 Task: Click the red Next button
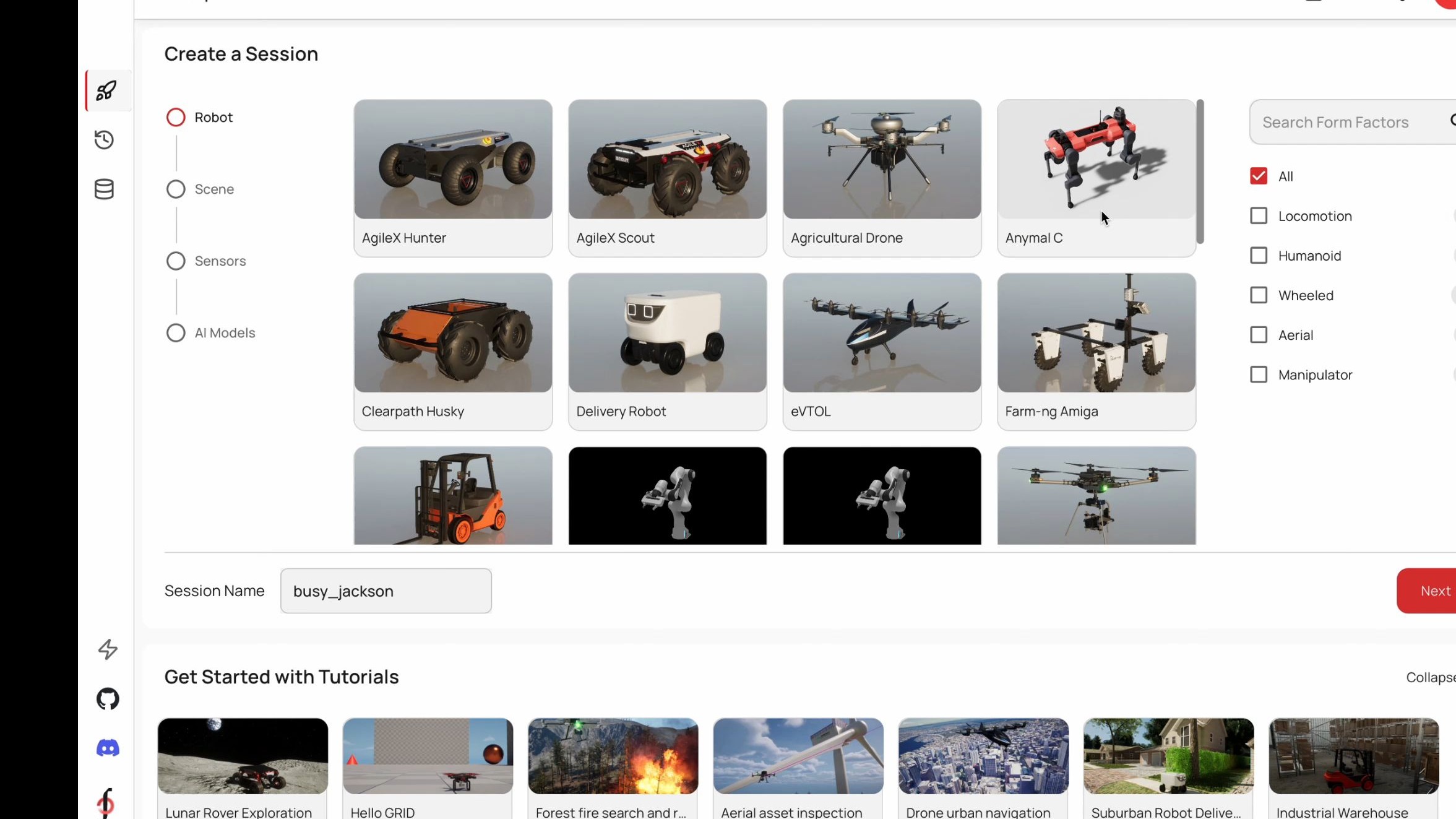click(x=1427, y=591)
